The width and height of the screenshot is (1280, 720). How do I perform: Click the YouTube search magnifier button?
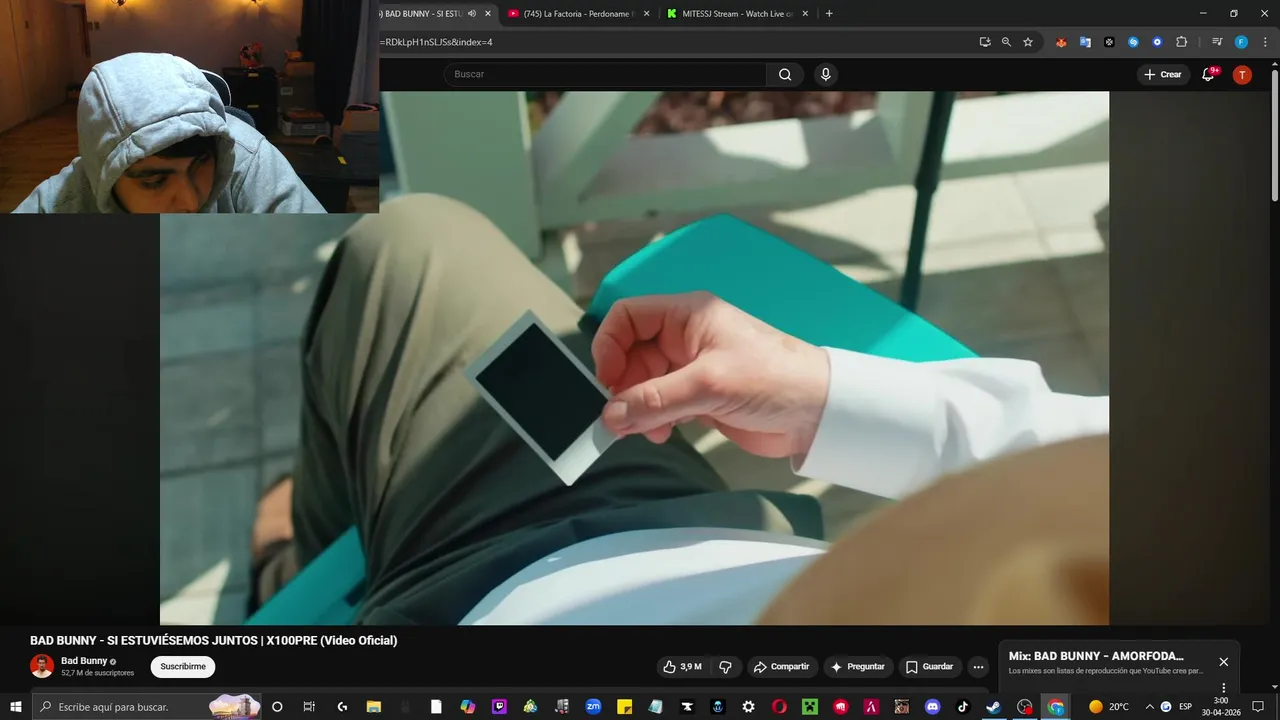pos(785,74)
